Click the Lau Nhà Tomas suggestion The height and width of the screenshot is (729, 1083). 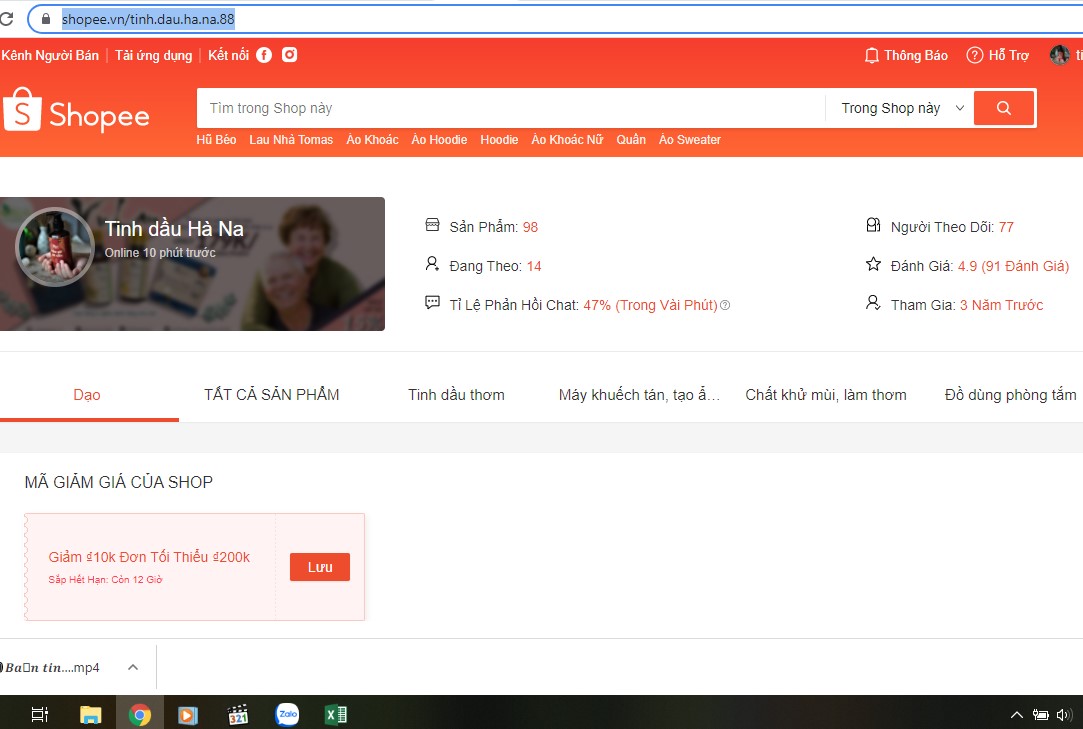(291, 140)
